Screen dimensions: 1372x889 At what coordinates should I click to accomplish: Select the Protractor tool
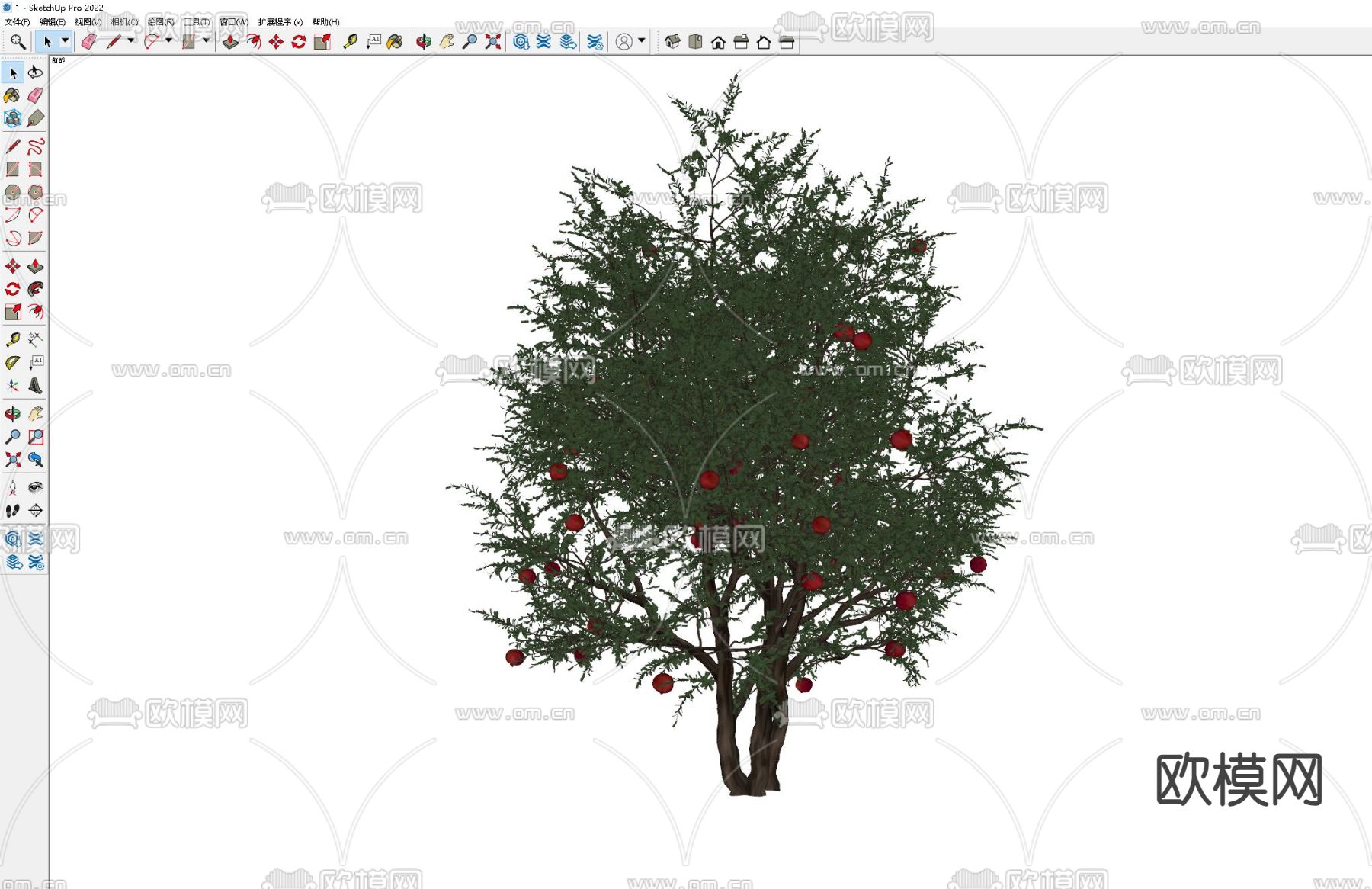(12, 362)
